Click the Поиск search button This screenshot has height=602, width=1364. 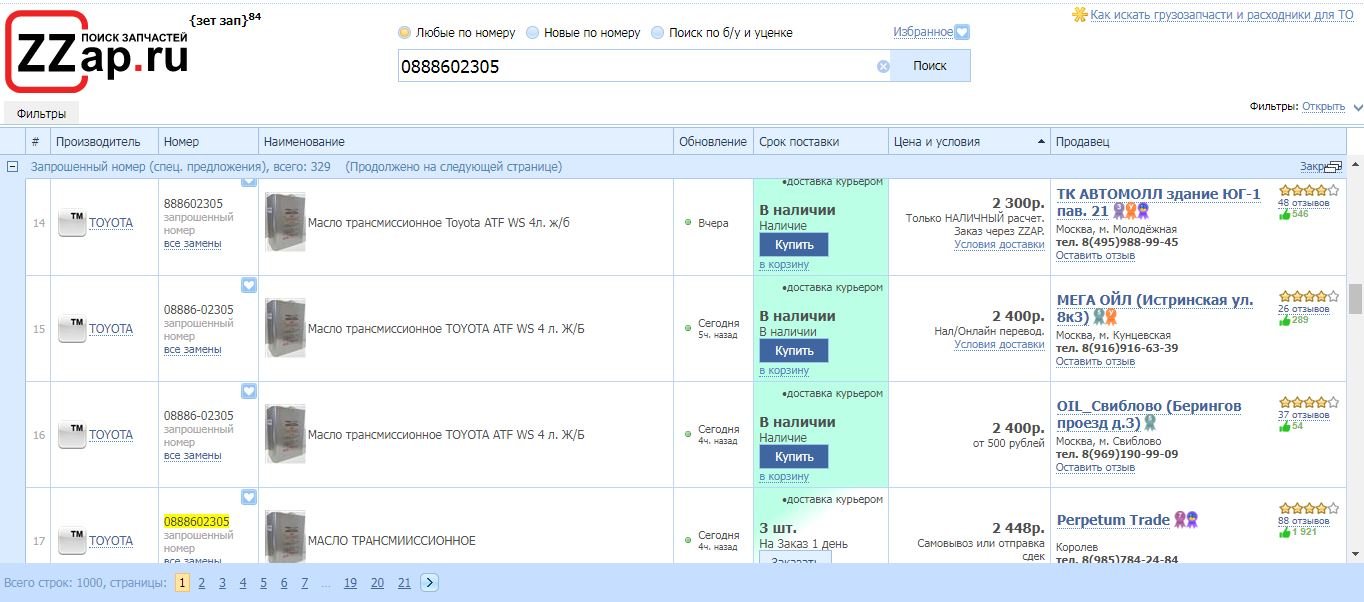[x=930, y=66]
